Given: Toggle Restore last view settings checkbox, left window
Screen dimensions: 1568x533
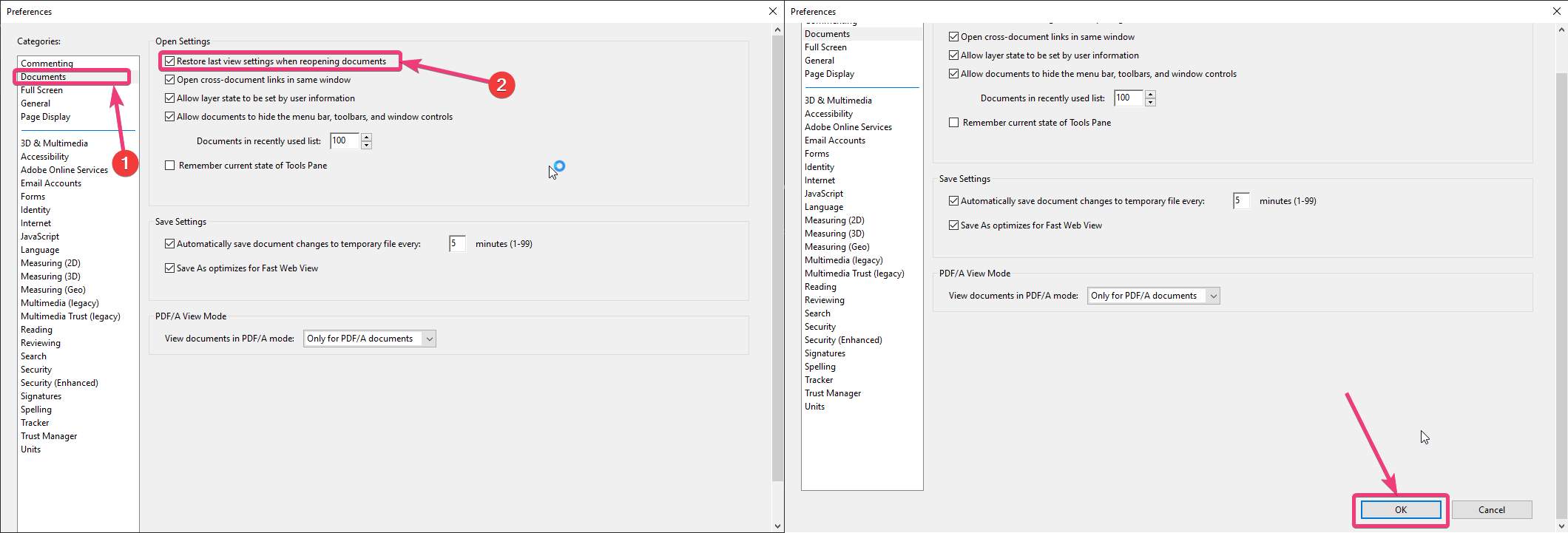Looking at the screenshot, I should coord(170,61).
